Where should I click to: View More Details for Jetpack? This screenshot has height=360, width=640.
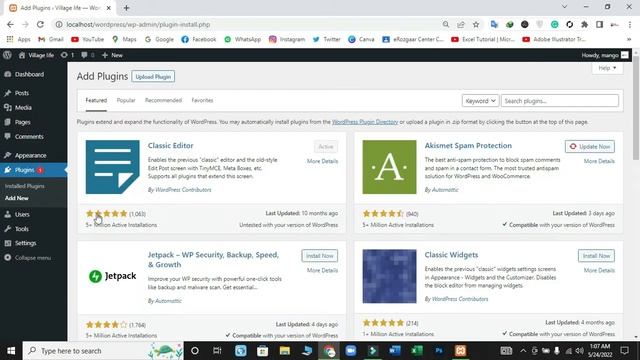pos(322,271)
